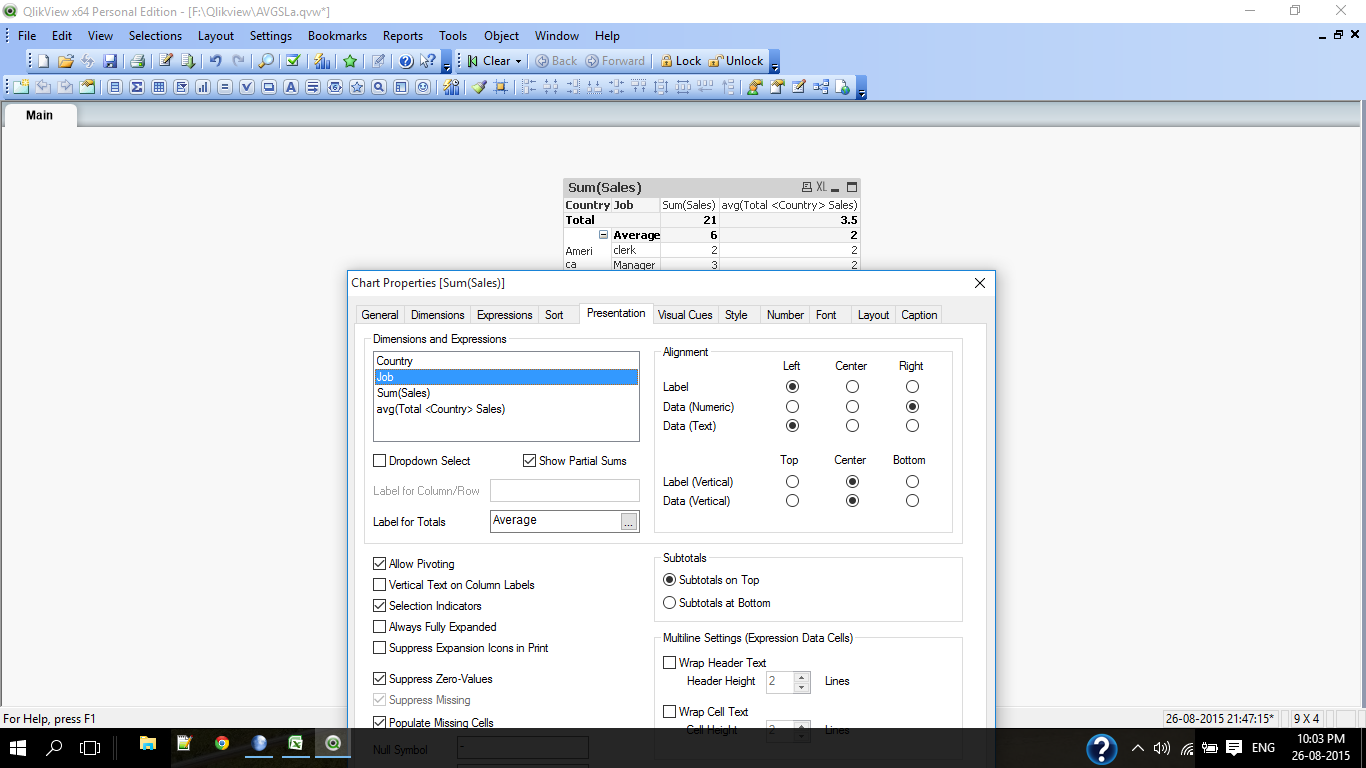Switch to Visual Cues tab
Screen dimensions: 1366x768
pos(685,315)
